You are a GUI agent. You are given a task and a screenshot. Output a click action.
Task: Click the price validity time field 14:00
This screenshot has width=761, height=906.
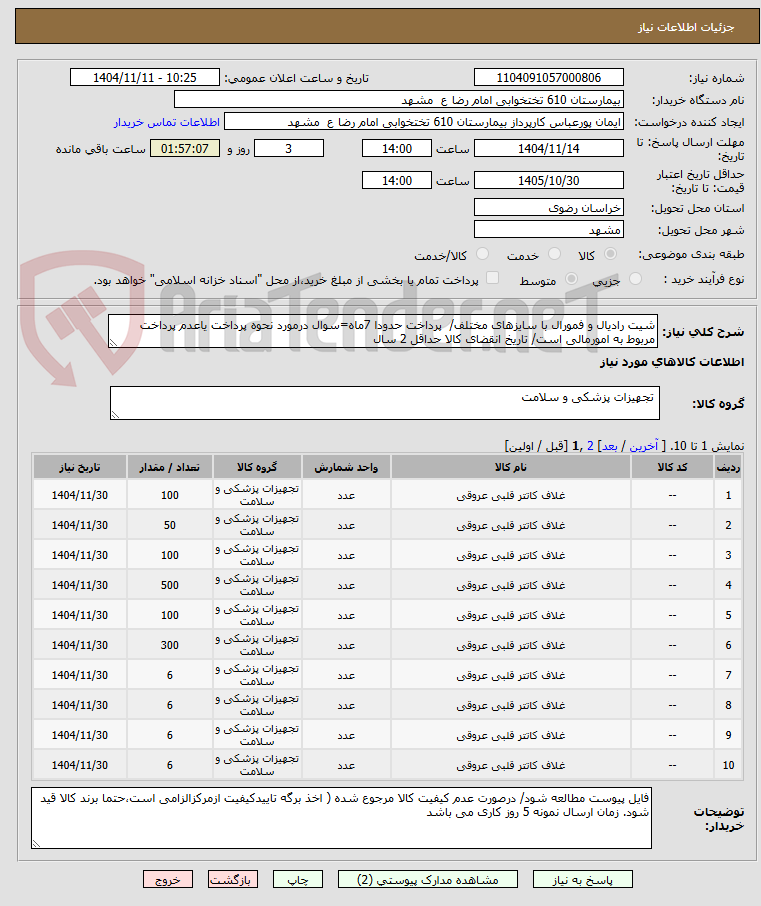397,180
